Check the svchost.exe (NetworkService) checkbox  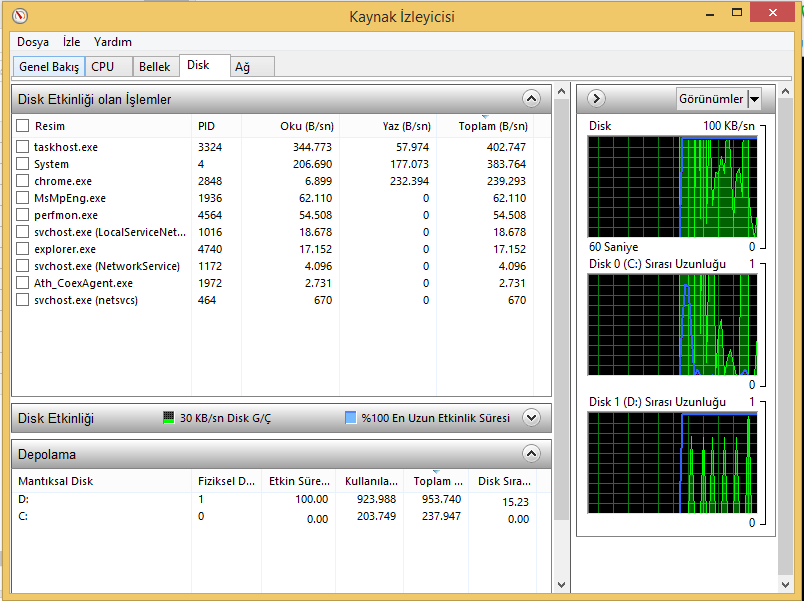click(22, 266)
